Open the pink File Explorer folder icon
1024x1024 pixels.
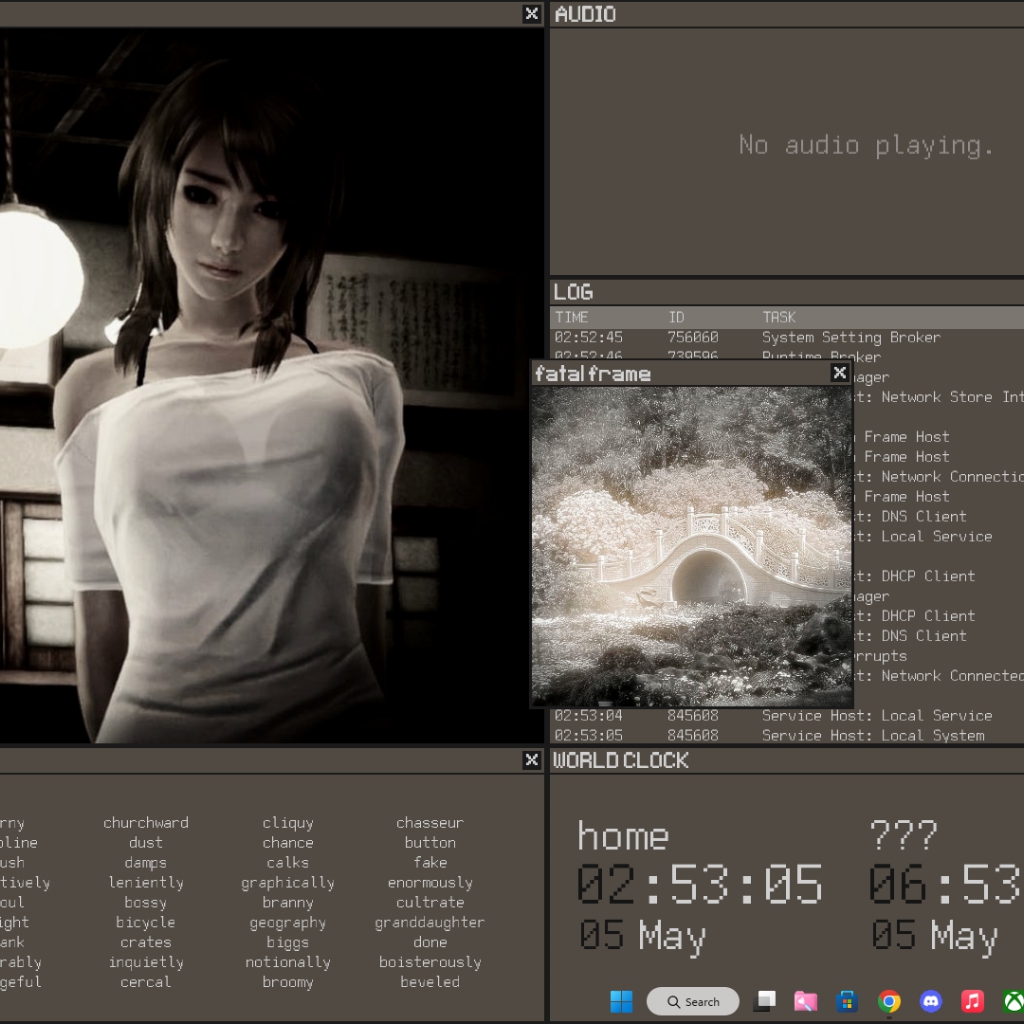click(805, 1001)
